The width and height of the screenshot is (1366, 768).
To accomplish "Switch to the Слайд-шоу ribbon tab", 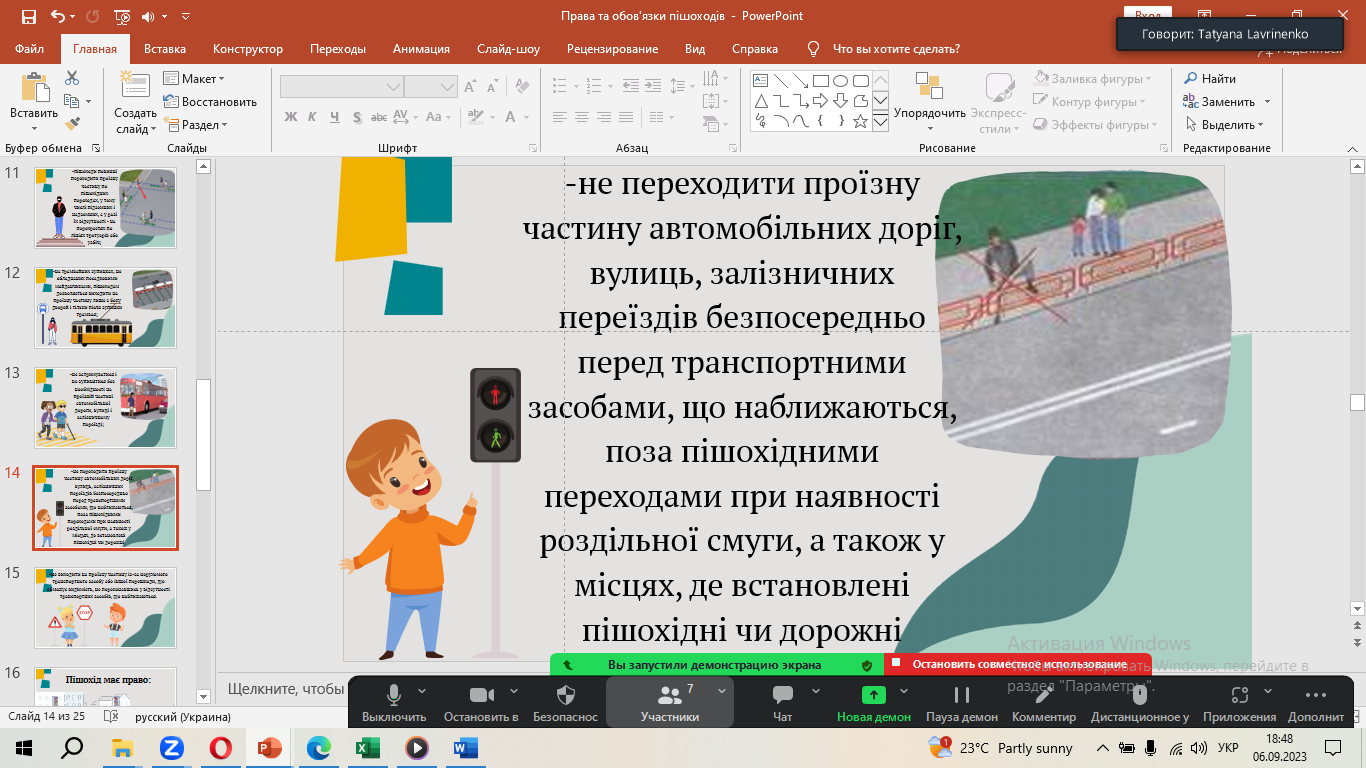I will coord(508,49).
